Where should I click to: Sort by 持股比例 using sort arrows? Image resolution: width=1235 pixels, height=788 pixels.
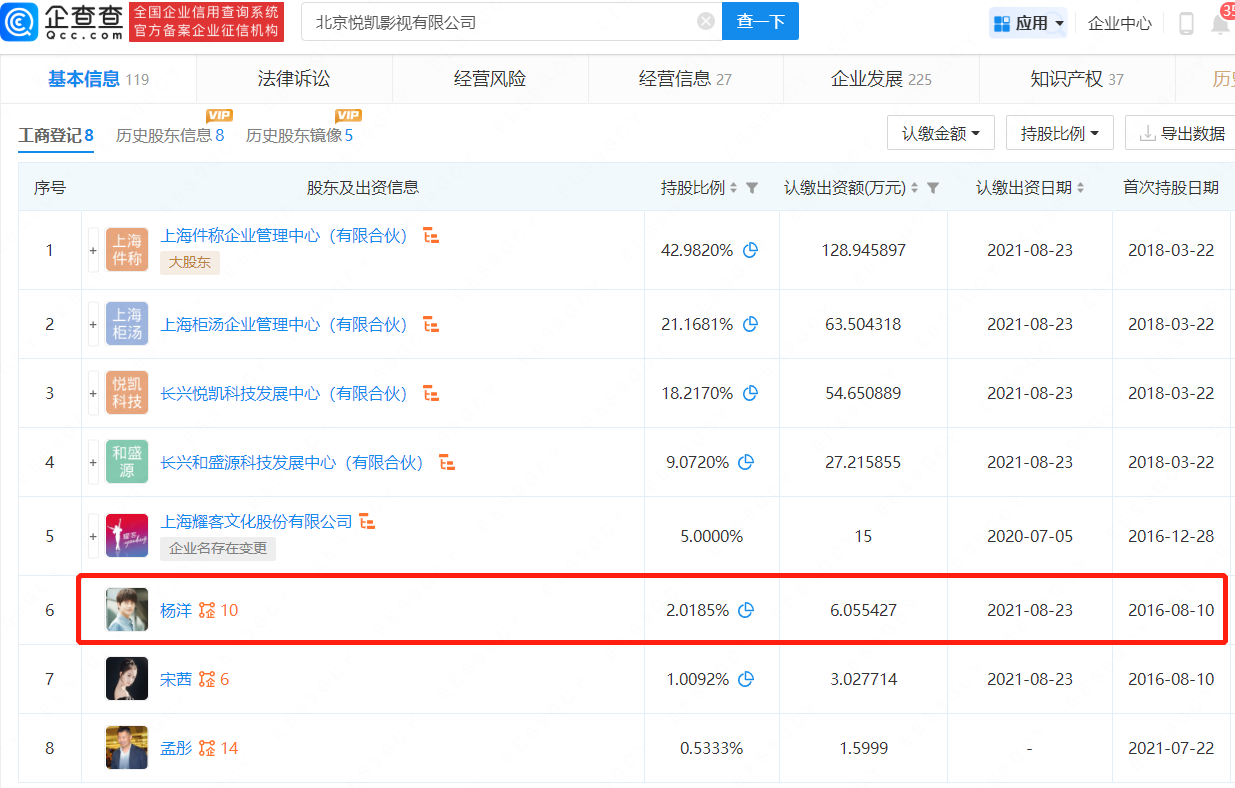[734, 188]
